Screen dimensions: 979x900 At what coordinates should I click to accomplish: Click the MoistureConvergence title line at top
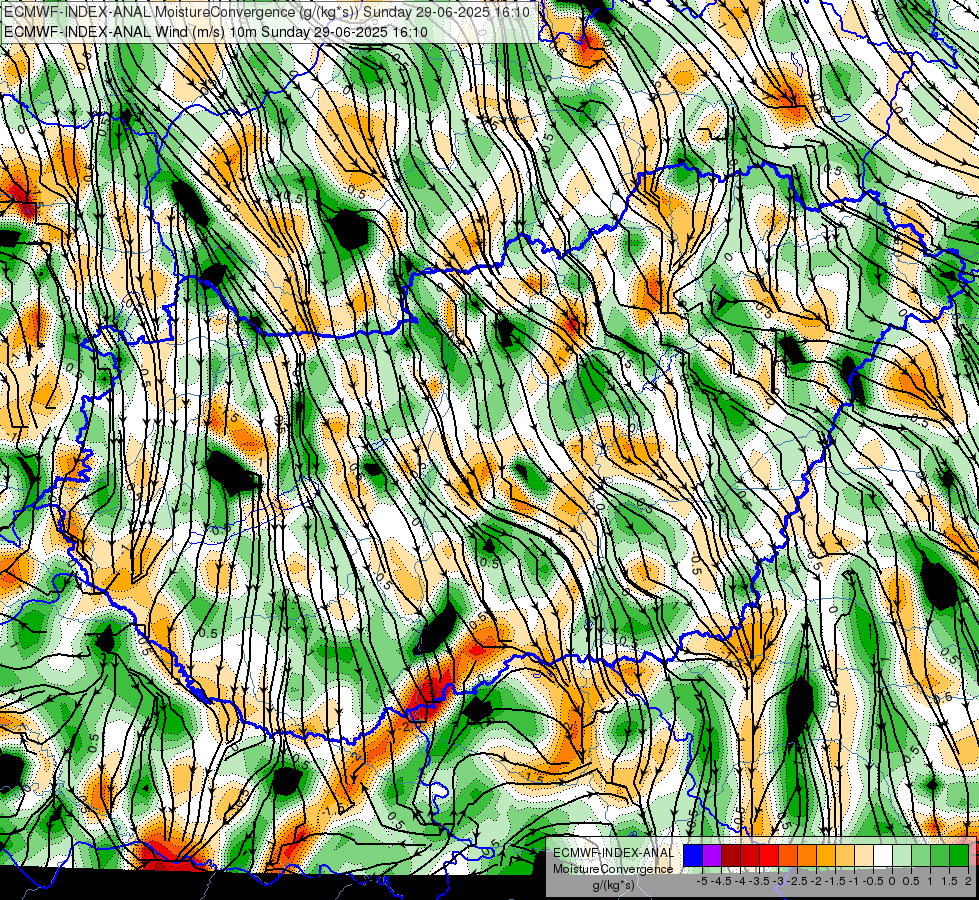pos(267,12)
